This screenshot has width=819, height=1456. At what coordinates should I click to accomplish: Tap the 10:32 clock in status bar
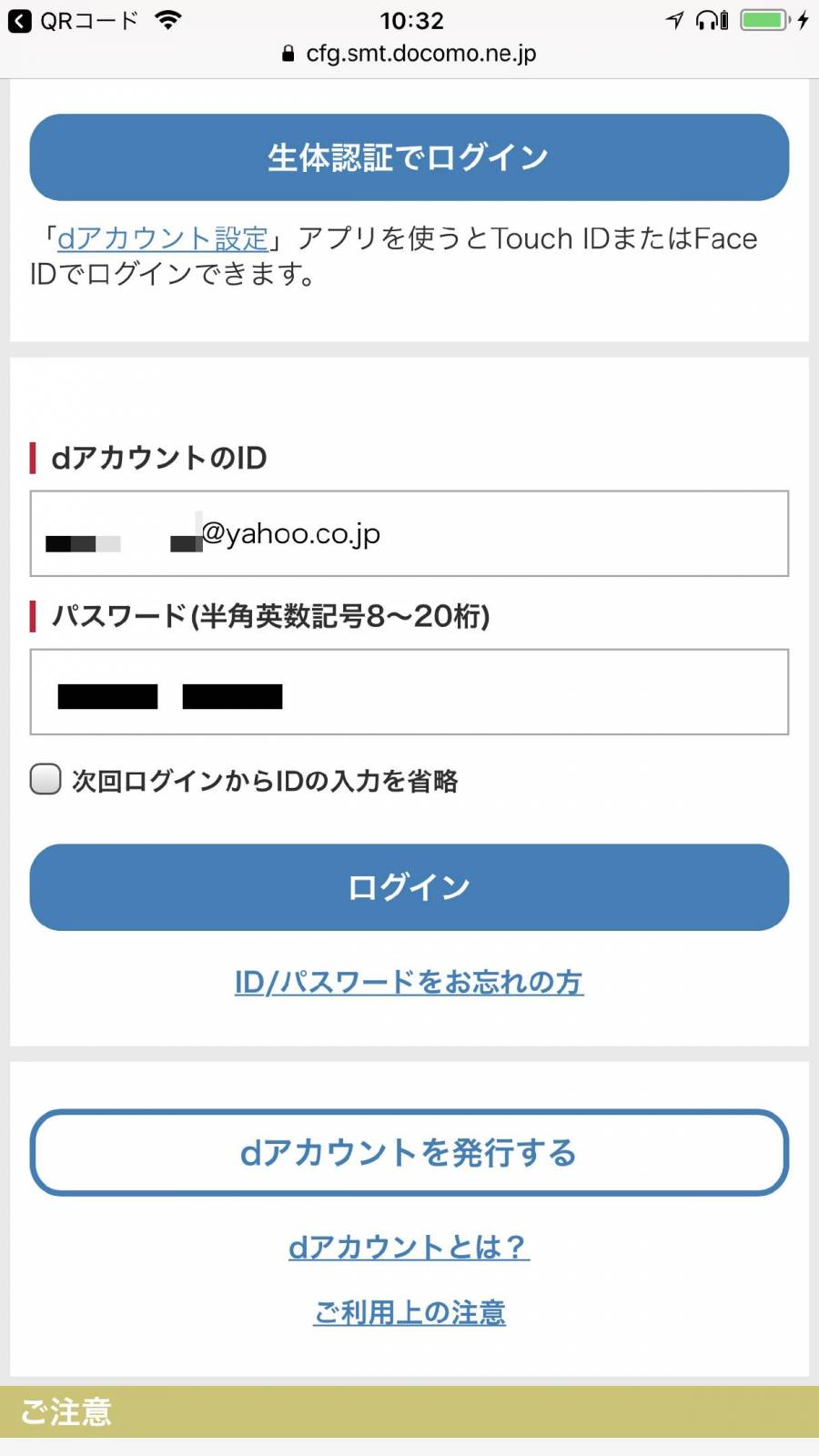click(x=411, y=20)
